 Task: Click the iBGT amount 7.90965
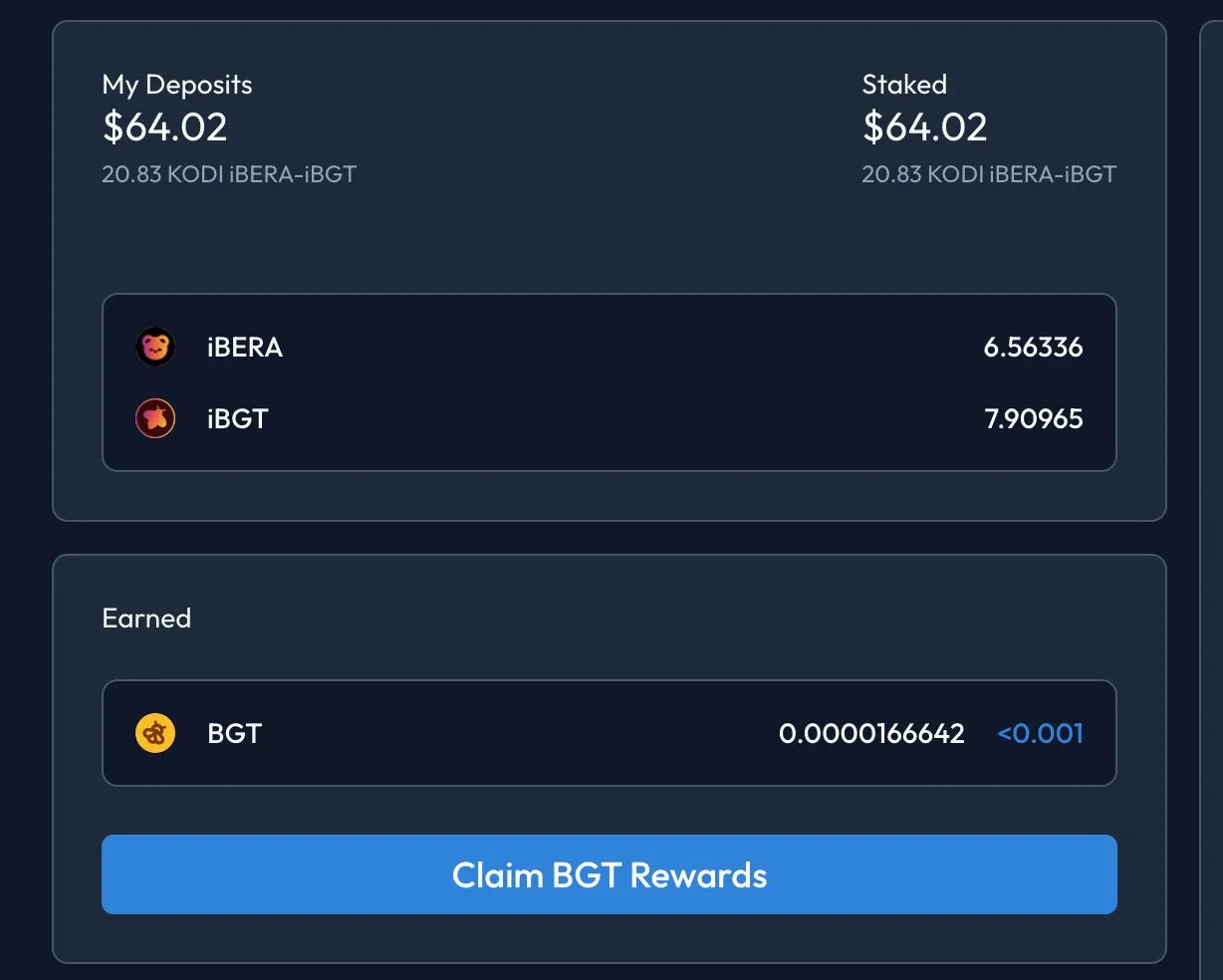point(1033,418)
